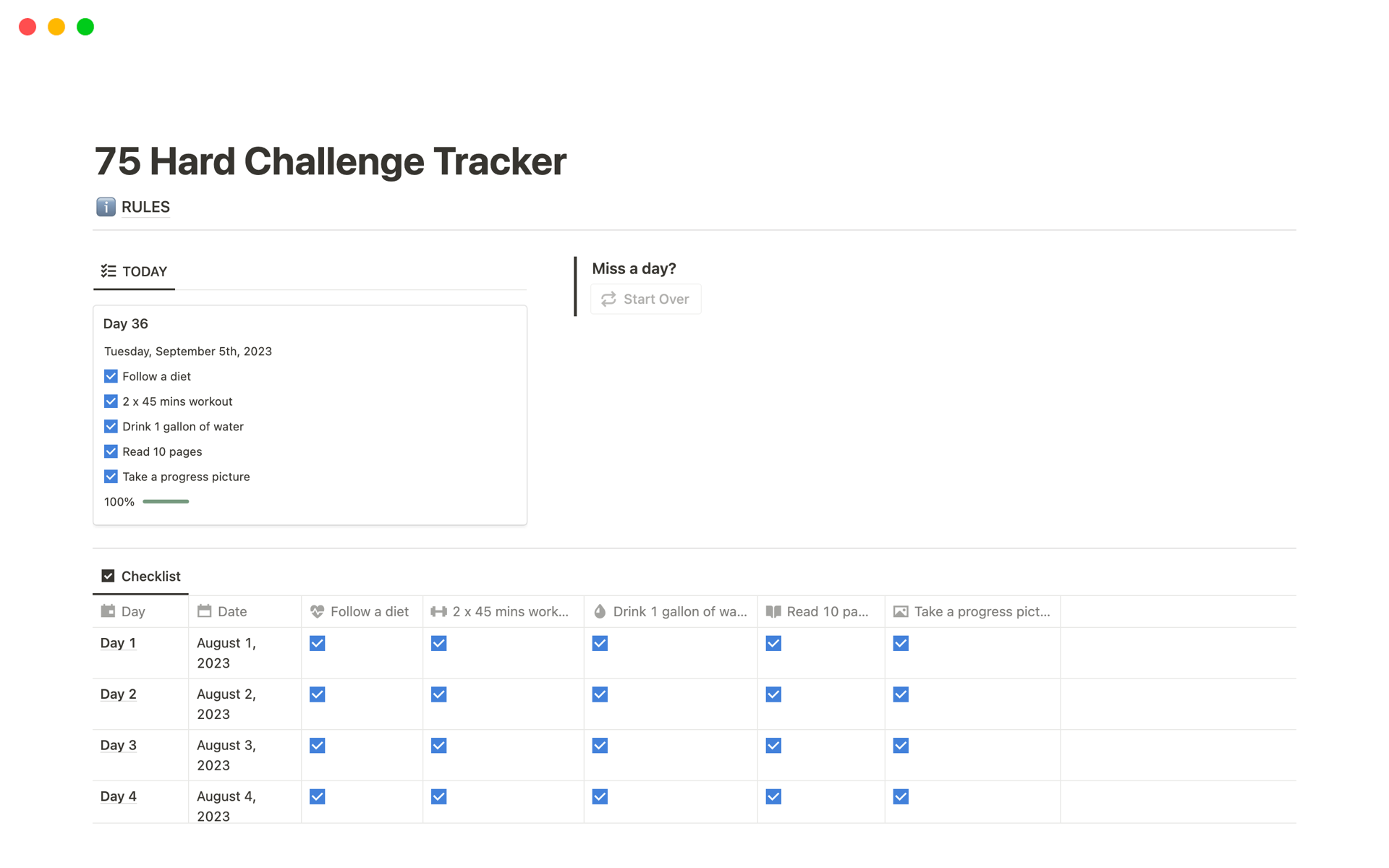The width and height of the screenshot is (1389, 868).
Task: Click the book icon beside Read 10 pages header
Action: click(773, 611)
